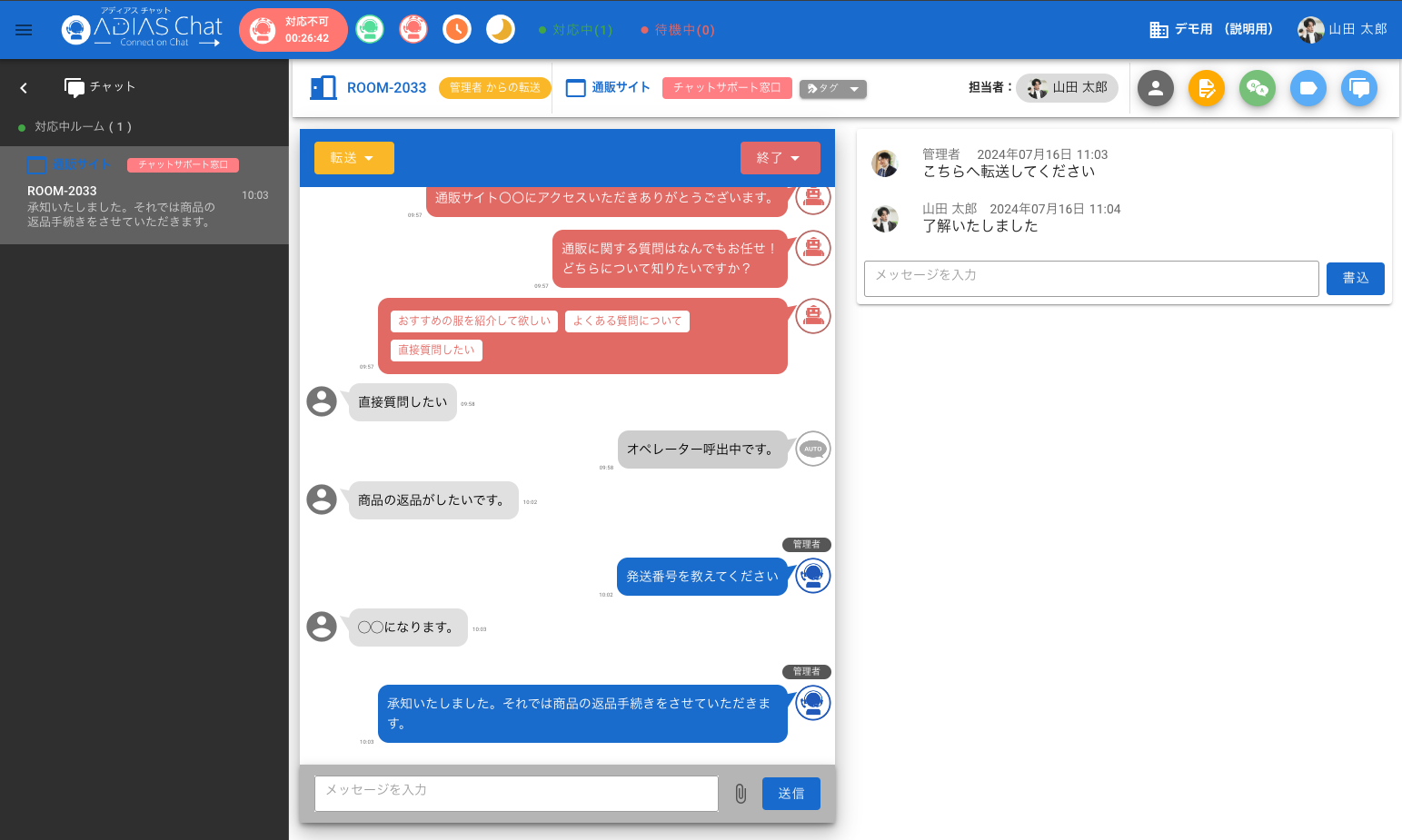This screenshot has width=1402, height=840.
Task: Click the paperclip attach file icon
Action: pos(741,794)
